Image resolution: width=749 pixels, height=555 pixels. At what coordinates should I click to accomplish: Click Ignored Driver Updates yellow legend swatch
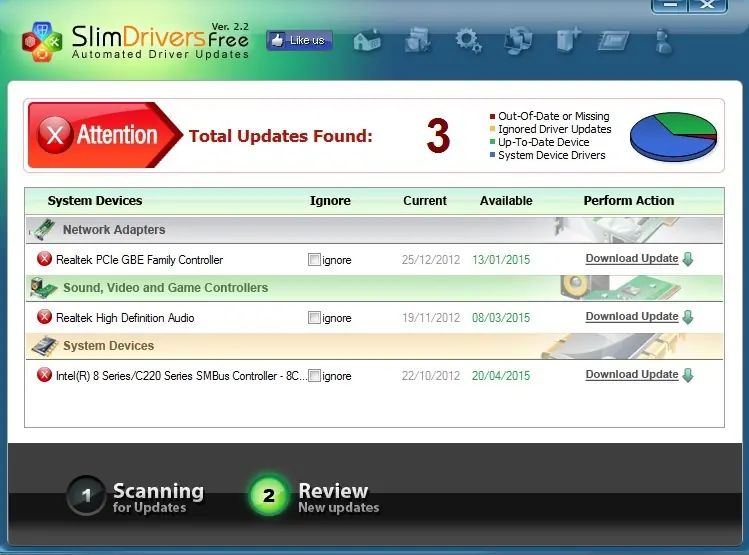pyautogui.click(x=492, y=129)
